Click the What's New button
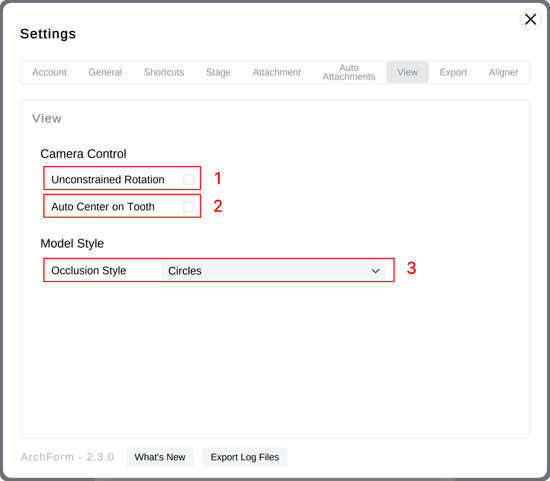Image resolution: width=550 pixels, height=481 pixels. click(160, 457)
